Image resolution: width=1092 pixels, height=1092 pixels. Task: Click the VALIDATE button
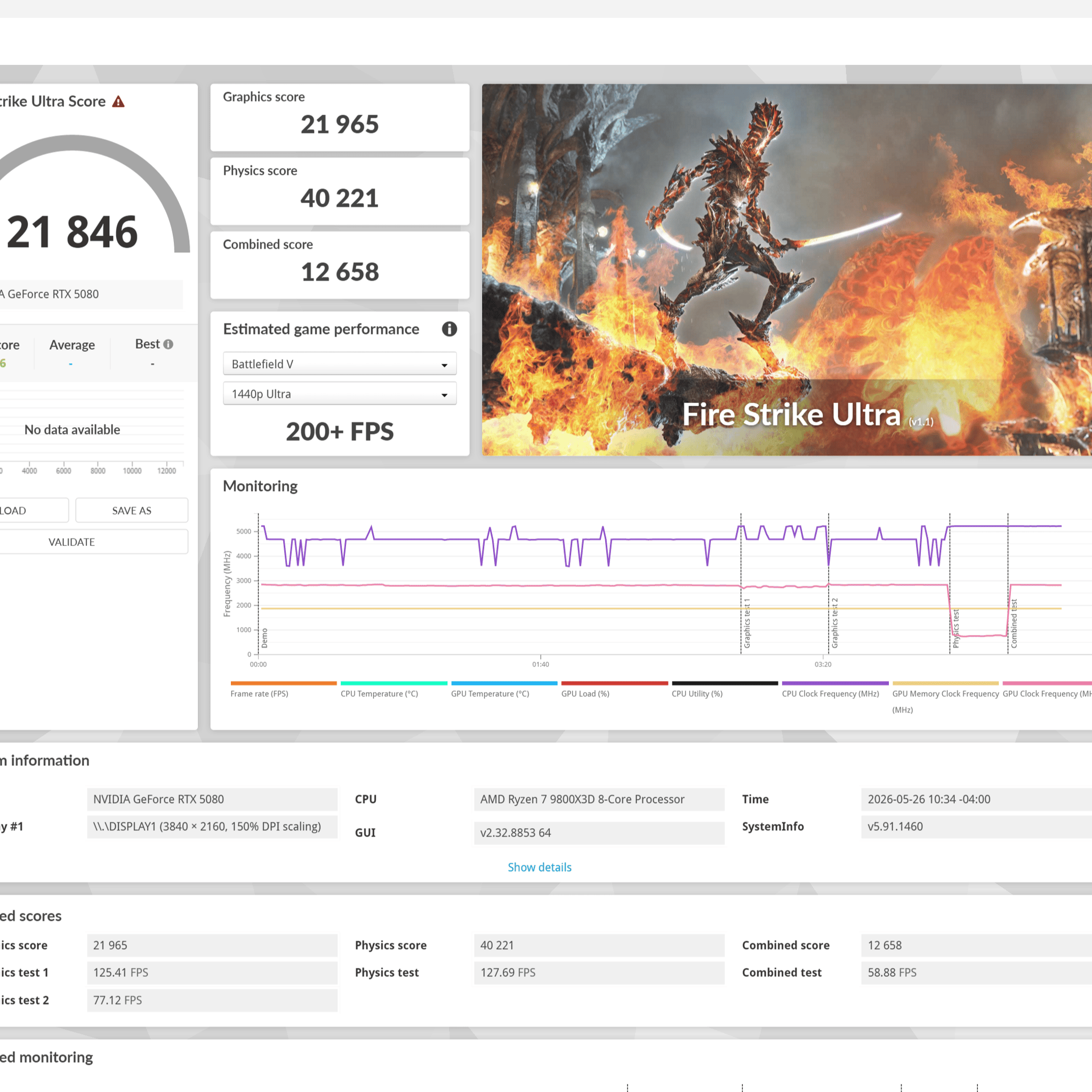tap(71, 542)
